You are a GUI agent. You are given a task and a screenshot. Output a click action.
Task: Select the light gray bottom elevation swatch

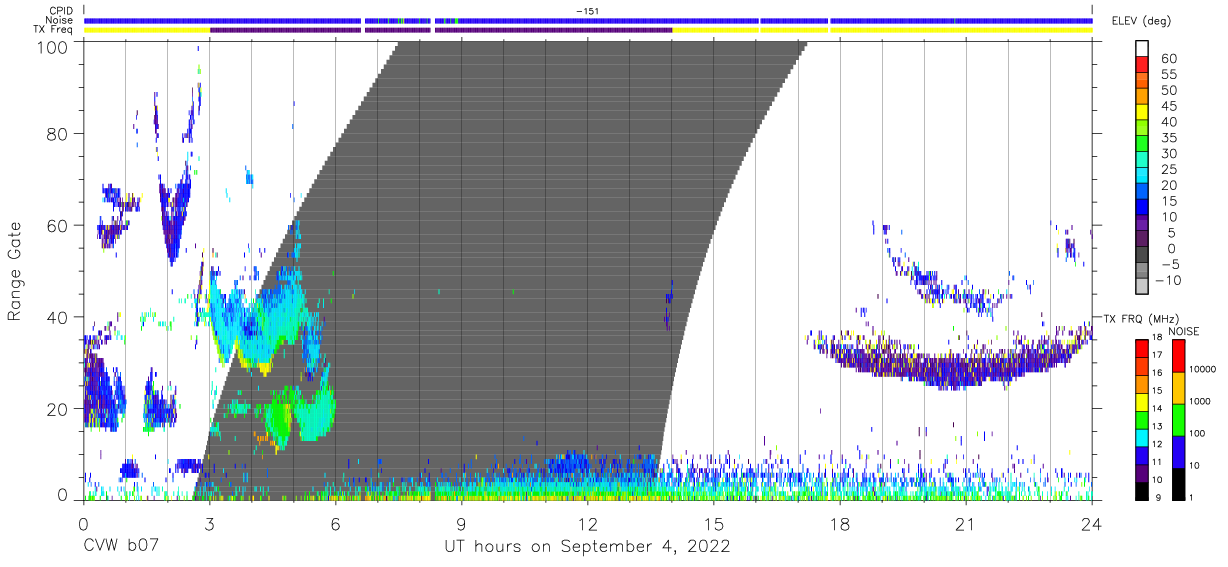pos(1141,287)
